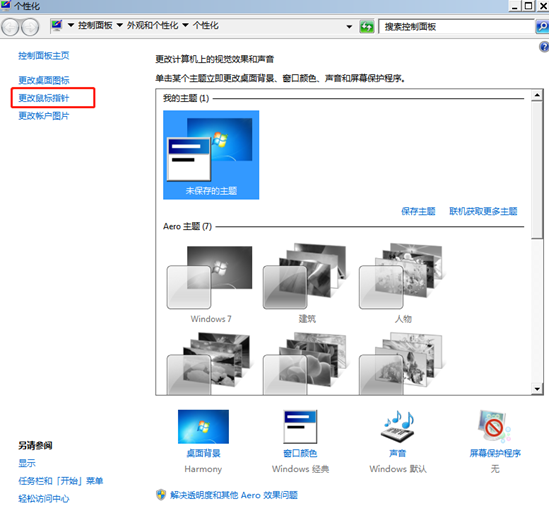549x518 pixels.
Task: Click the theme list scroll up arrow
Action: tap(537, 95)
